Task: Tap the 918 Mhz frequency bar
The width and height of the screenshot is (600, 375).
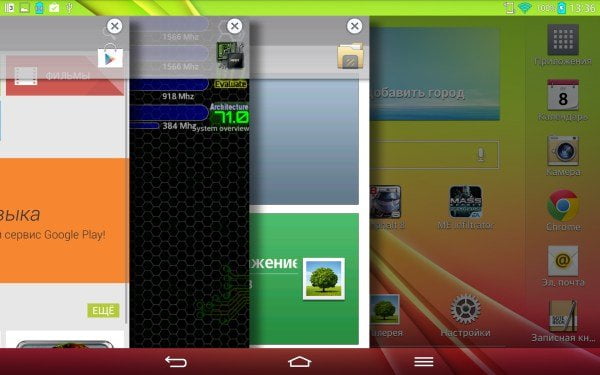Action: click(x=170, y=84)
